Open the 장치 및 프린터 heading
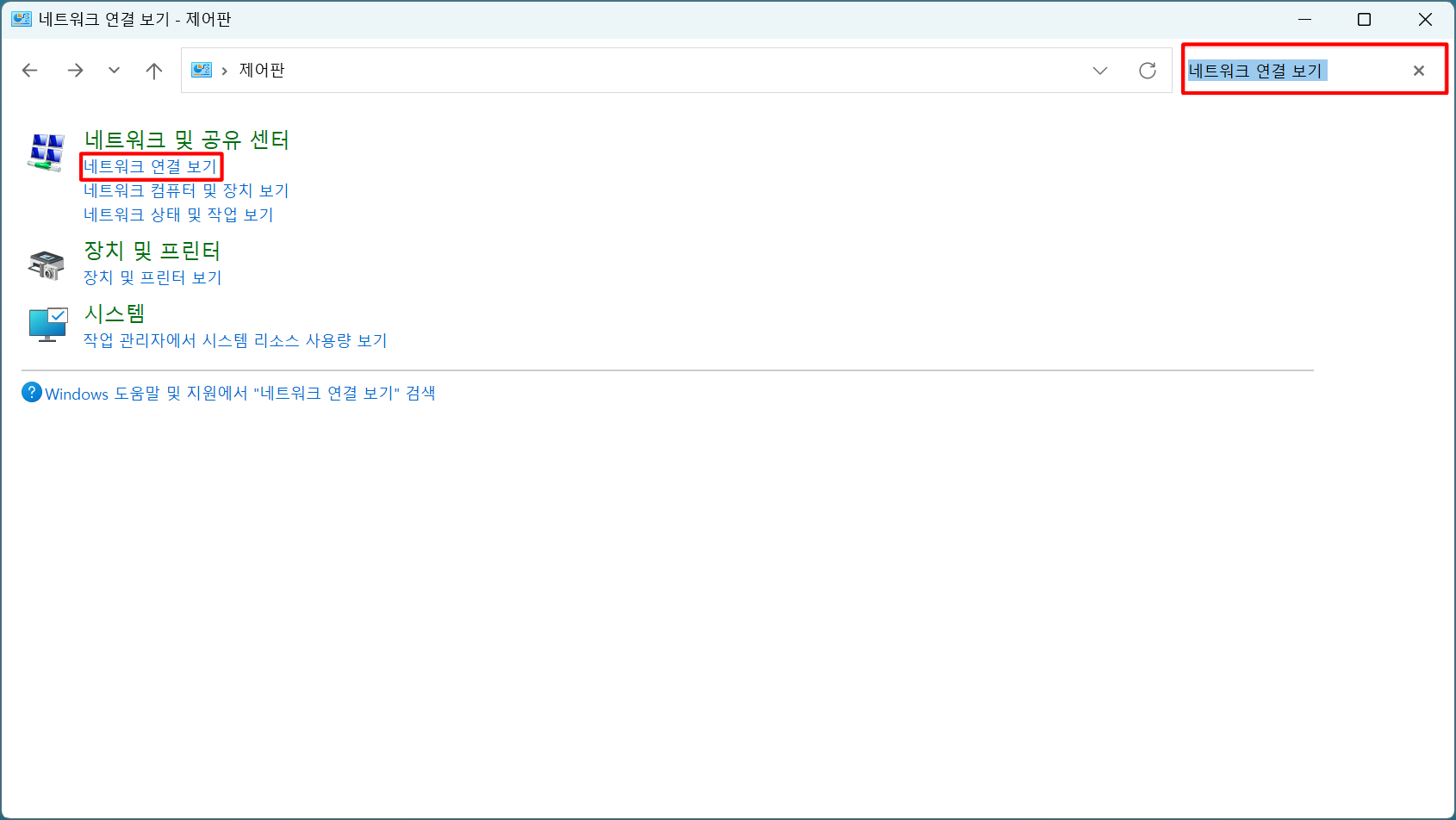The image size is (1456, 820). (x=152, y=251)
